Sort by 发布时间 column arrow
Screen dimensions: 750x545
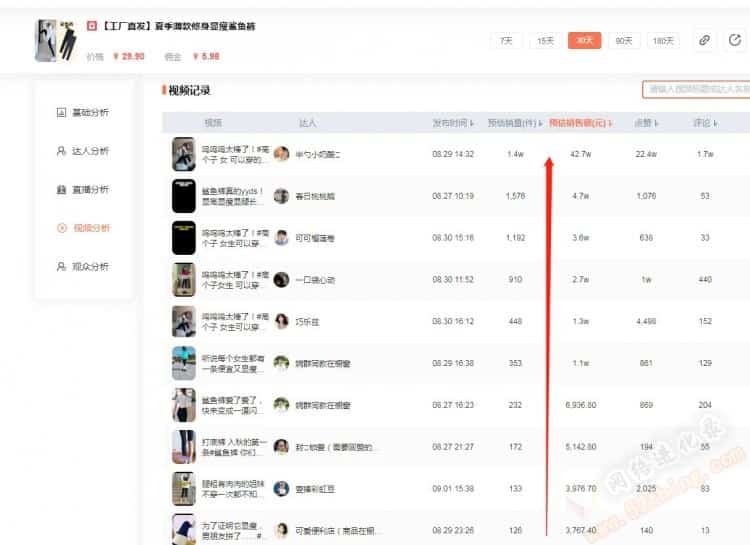coord(472,123)
